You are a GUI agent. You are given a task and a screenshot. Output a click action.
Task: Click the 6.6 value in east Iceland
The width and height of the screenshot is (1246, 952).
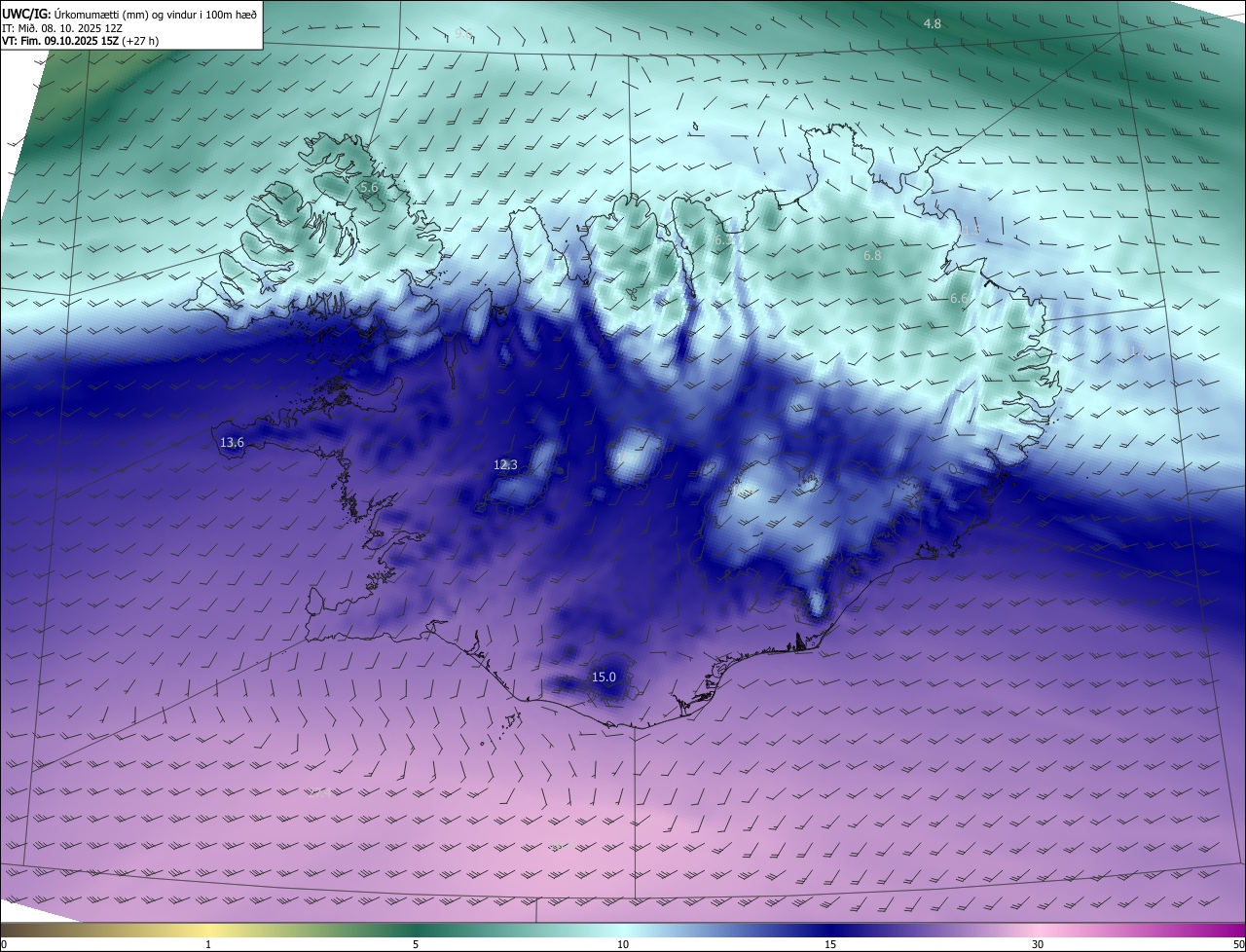point(959,299)
